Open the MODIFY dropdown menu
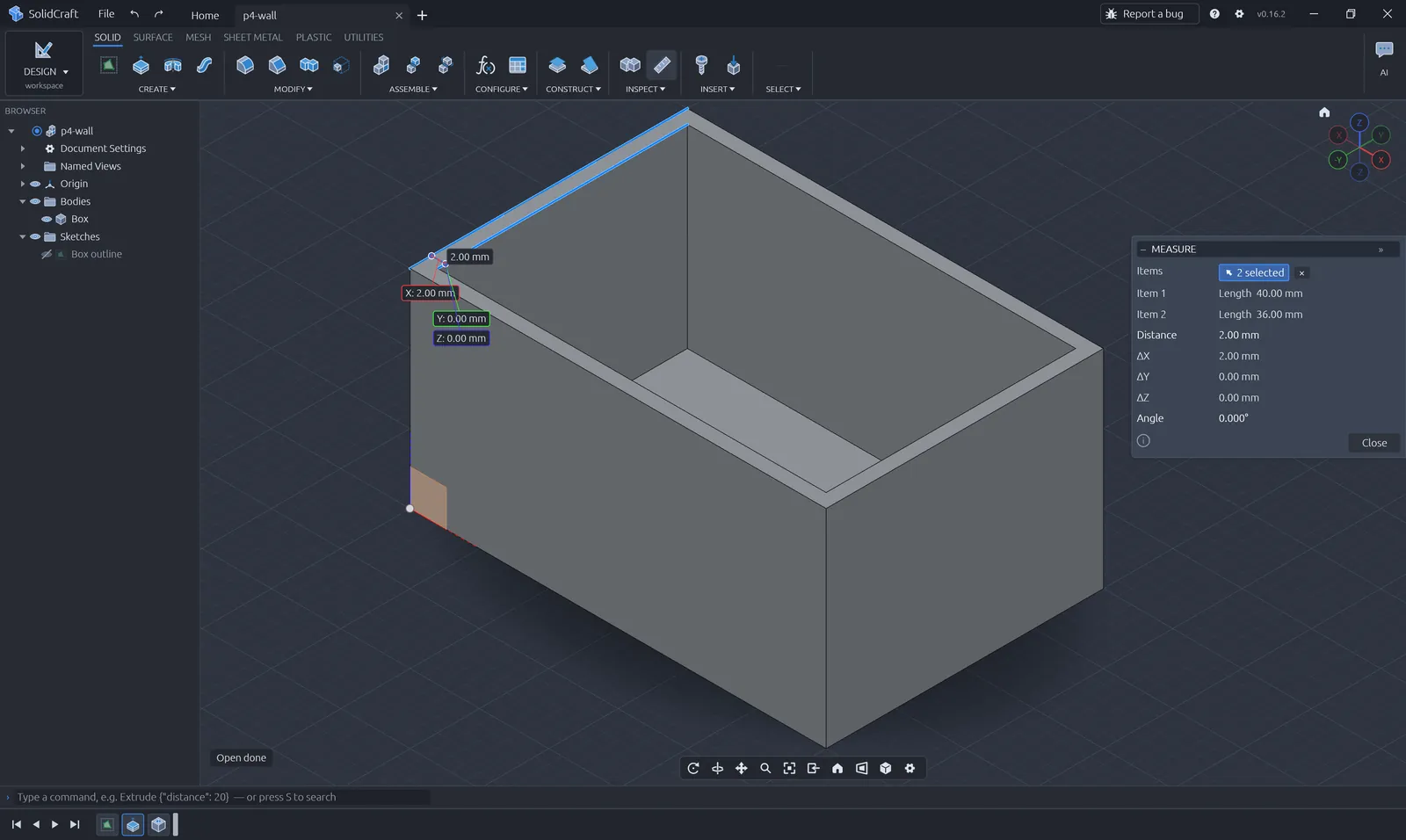The width and height of the screenshot is (1406, 840). (293, 89)
